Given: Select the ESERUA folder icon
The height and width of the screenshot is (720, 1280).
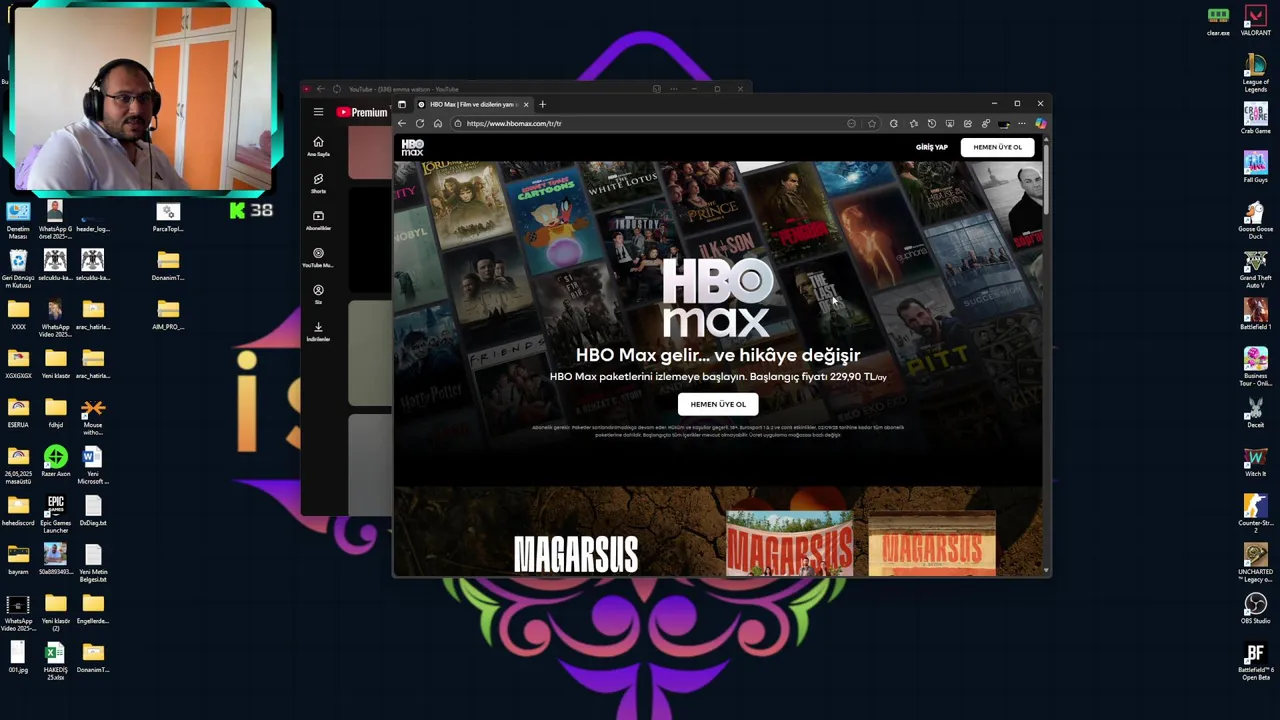Looking at the screenshot, I should point(18,411).
